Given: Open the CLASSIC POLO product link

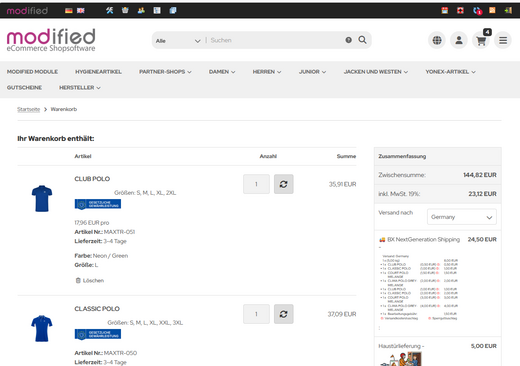Looking at the screenshot, I should (97, 309).
